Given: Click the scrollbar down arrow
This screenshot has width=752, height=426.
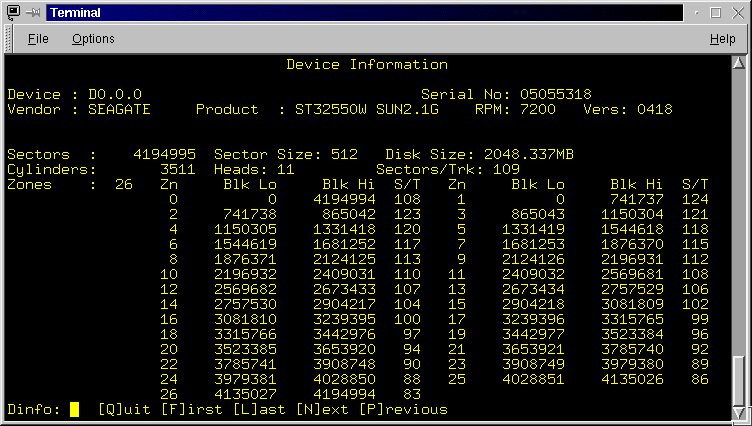Looking at the screenshot, I should (x=739, y=411).
